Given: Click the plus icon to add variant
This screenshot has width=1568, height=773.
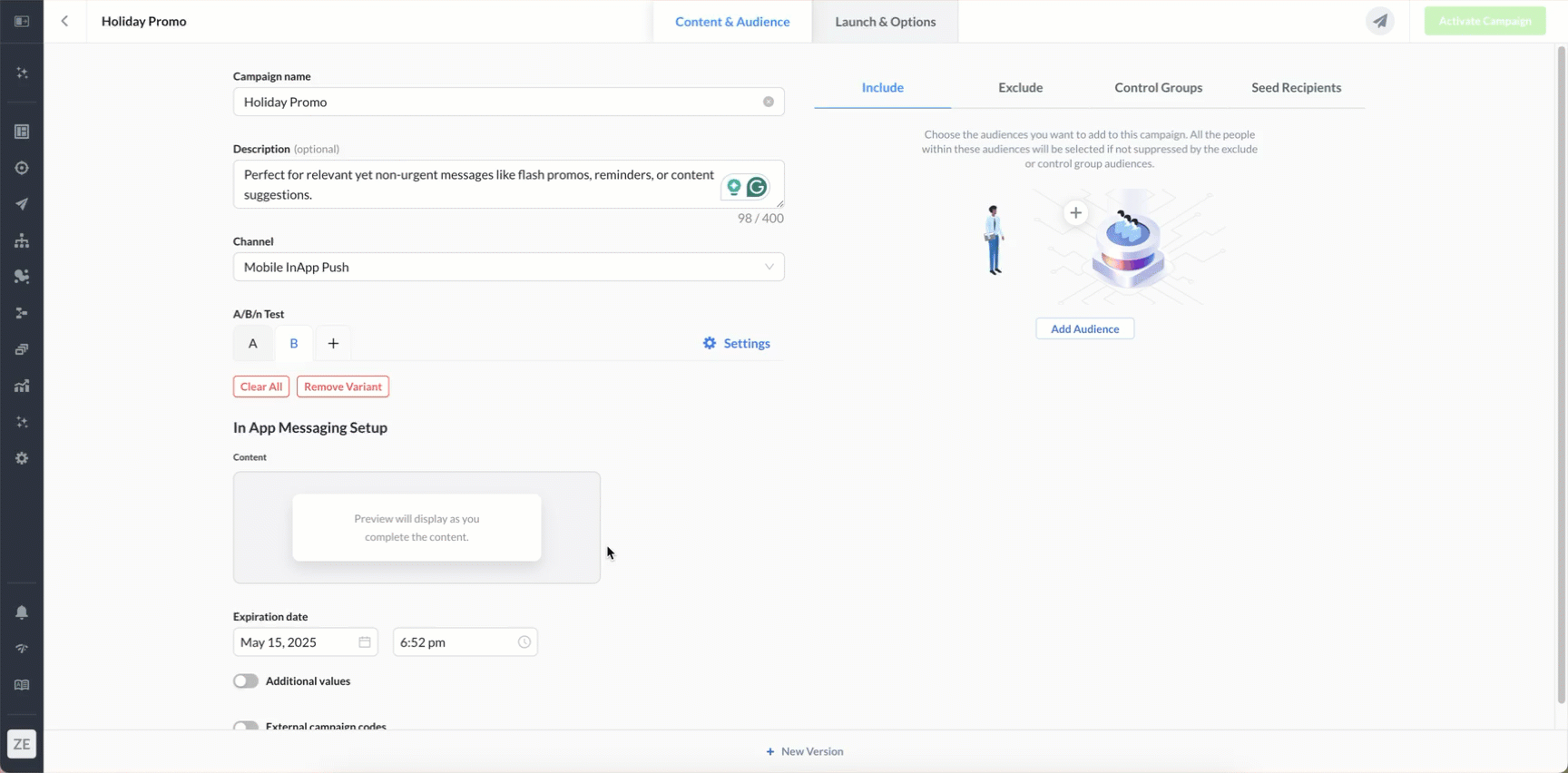Looking at the screenshot, I should (333, 343).
